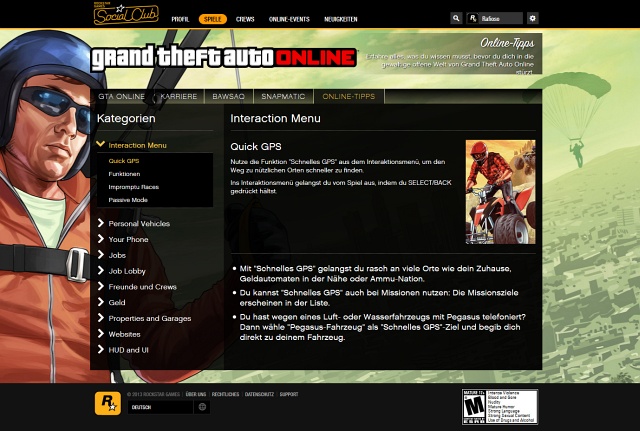Click the username field in the header
This screenshot has height=431, width=640.
(500, 18)
